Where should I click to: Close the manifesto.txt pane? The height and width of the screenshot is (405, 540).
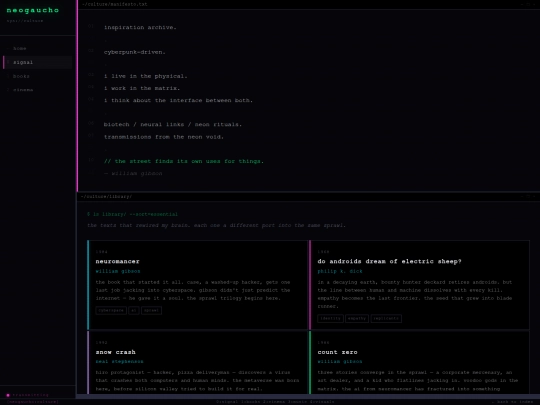point(534,4)
